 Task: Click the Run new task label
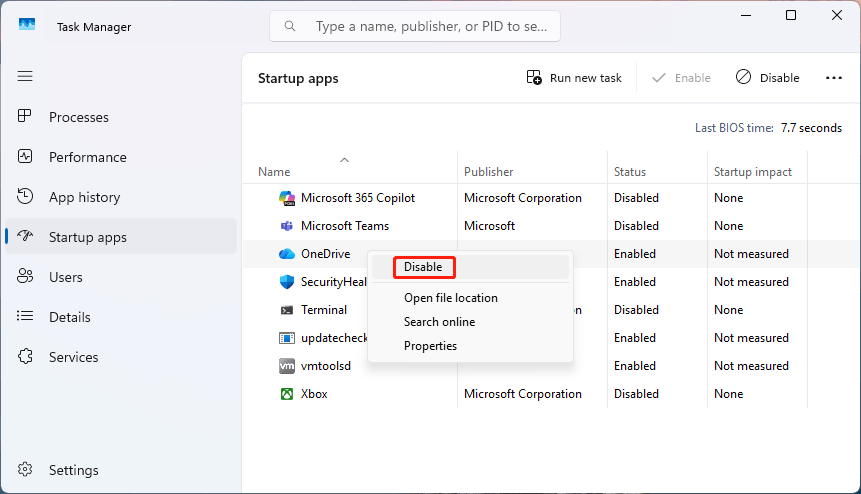point(586,78)
